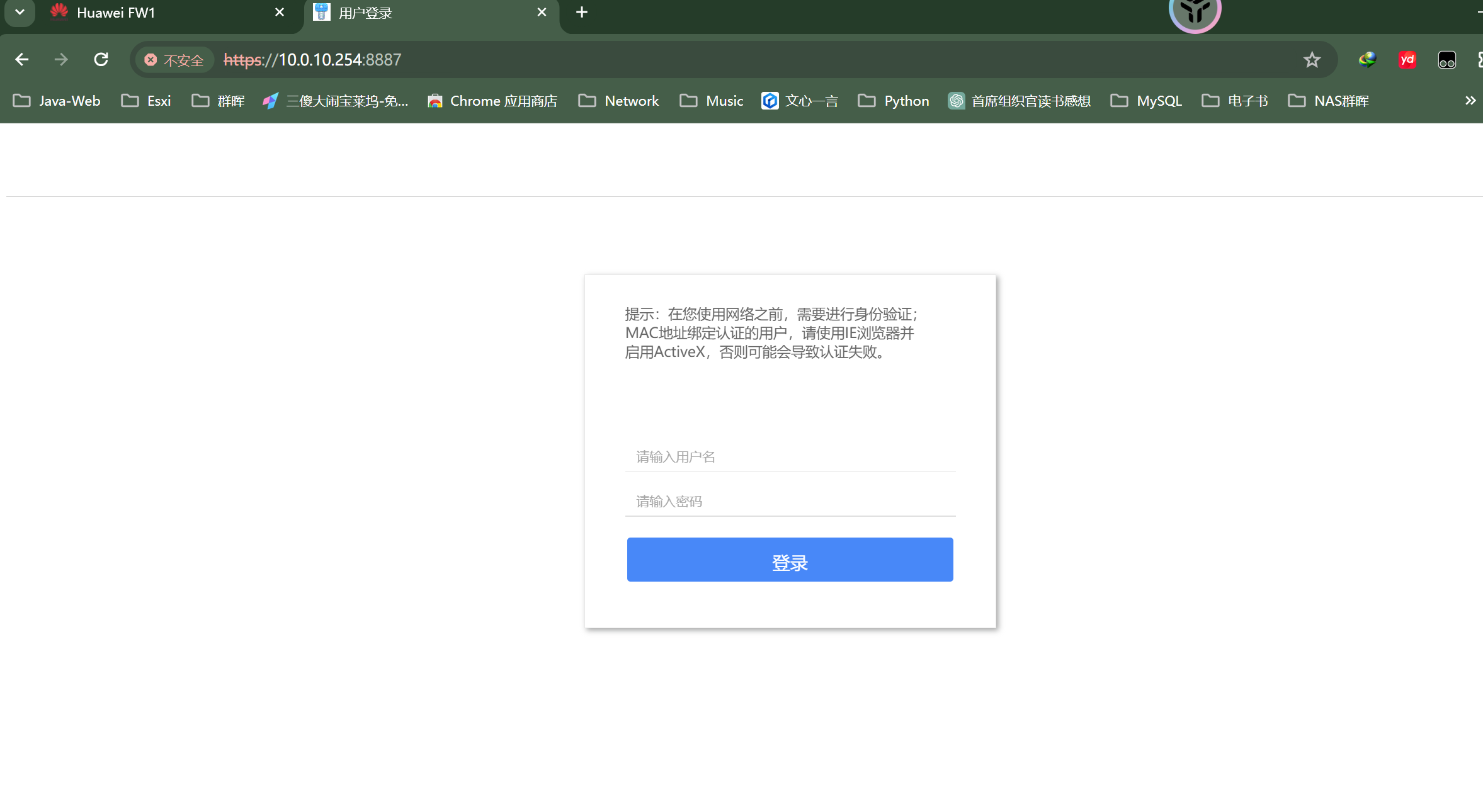Open Chrome 应用商店 bookmark

(x=492, y=101)
